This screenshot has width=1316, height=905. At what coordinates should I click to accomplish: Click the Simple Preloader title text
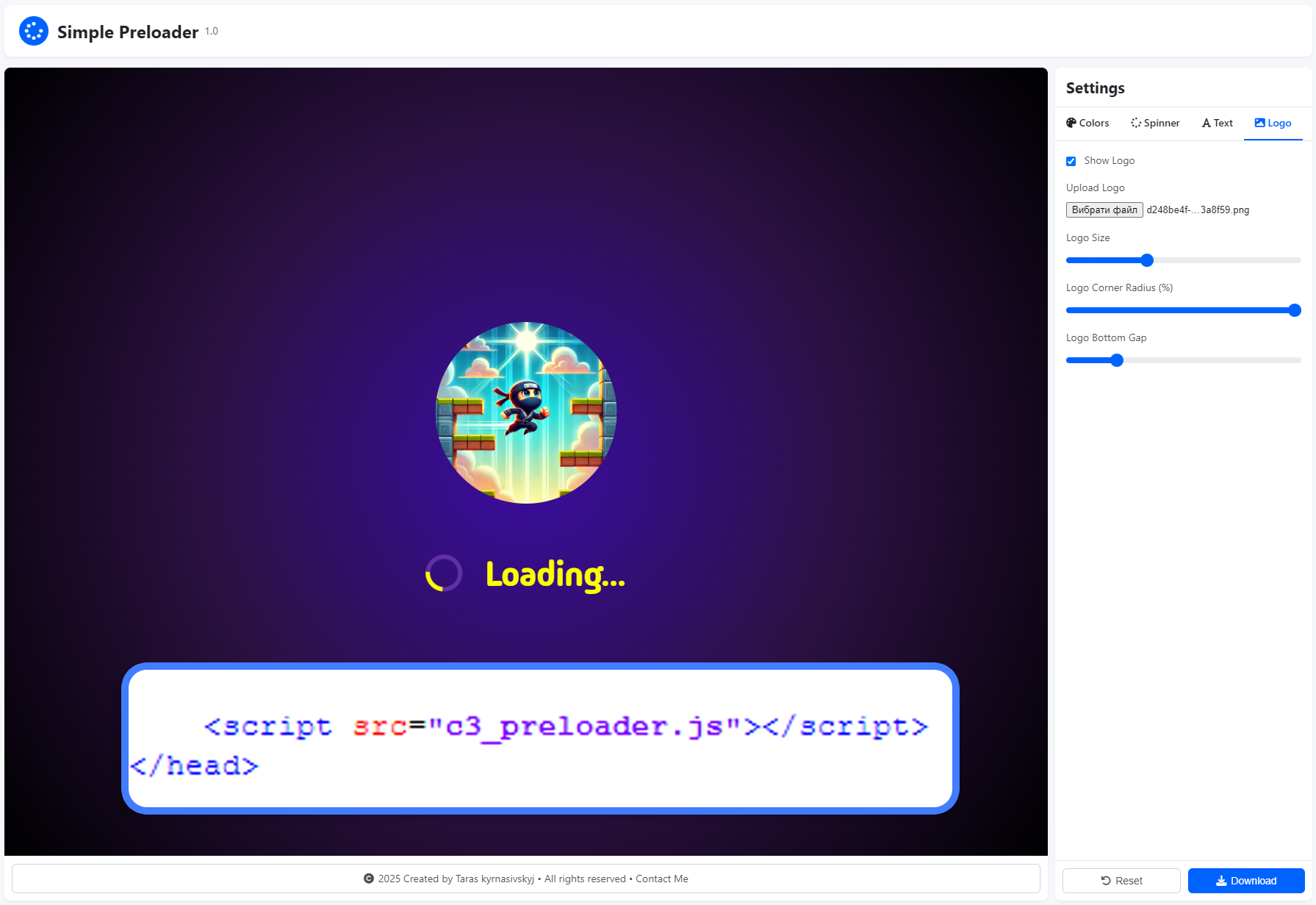pos(128,32)
